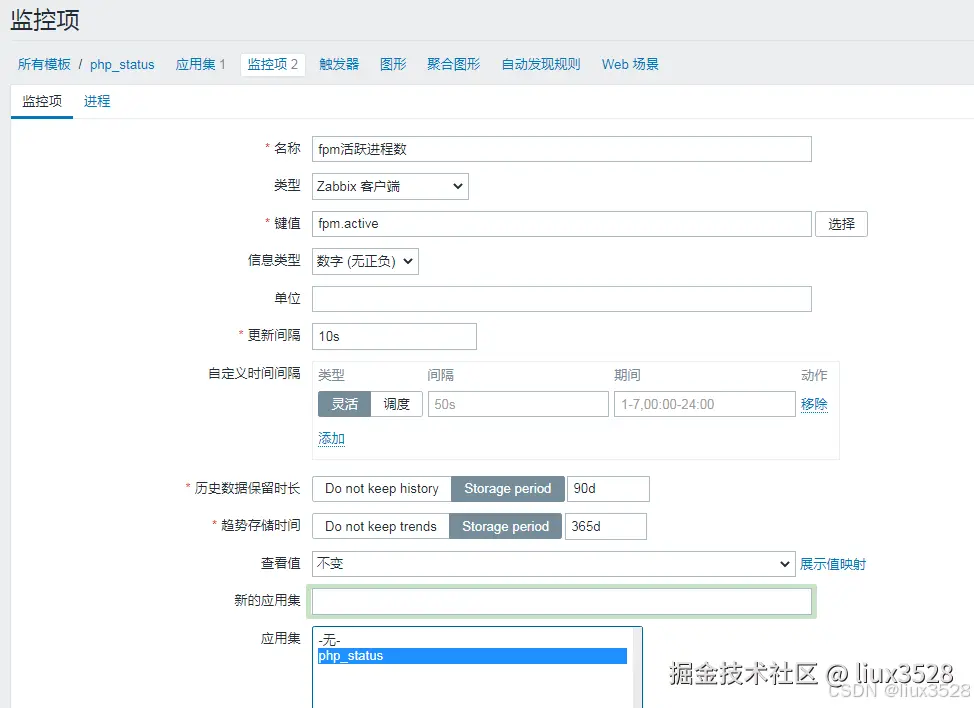The image size is (974, 708).
Task: Select the 灵活 interval type toggle
Action: (345, 404)
